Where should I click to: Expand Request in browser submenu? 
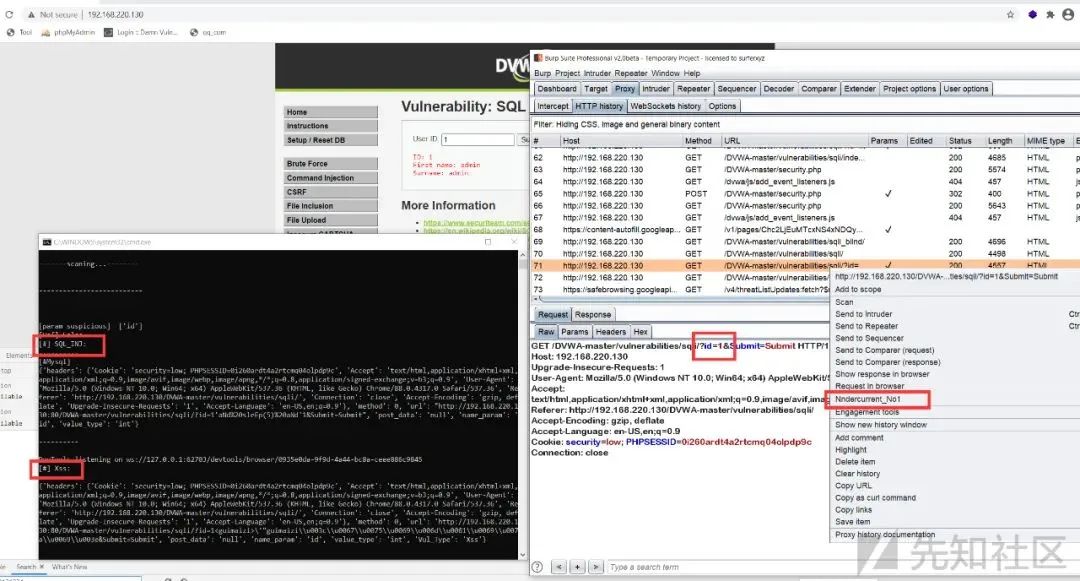869,386
